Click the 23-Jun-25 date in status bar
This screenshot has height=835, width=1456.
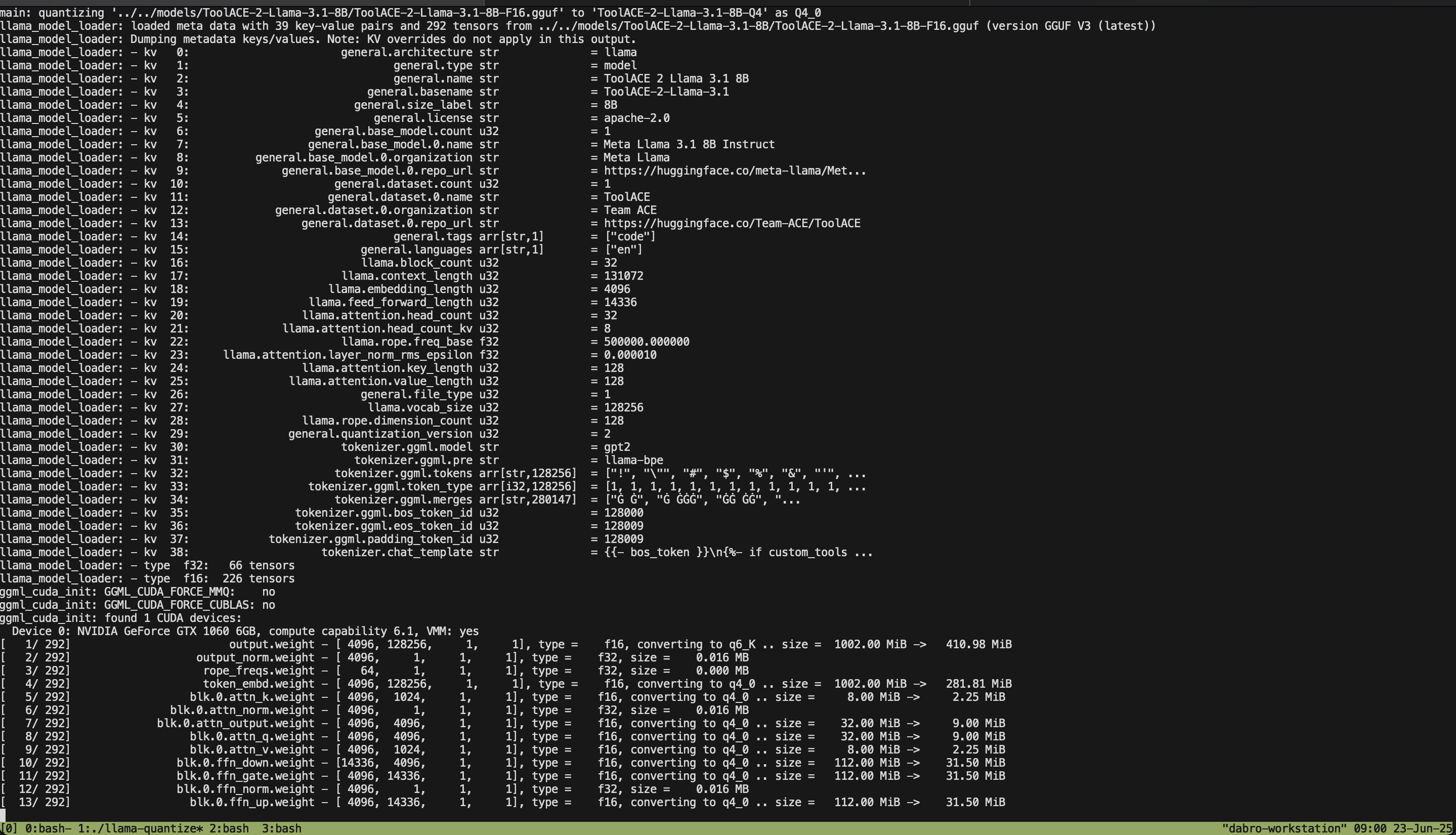(1422, 828)
